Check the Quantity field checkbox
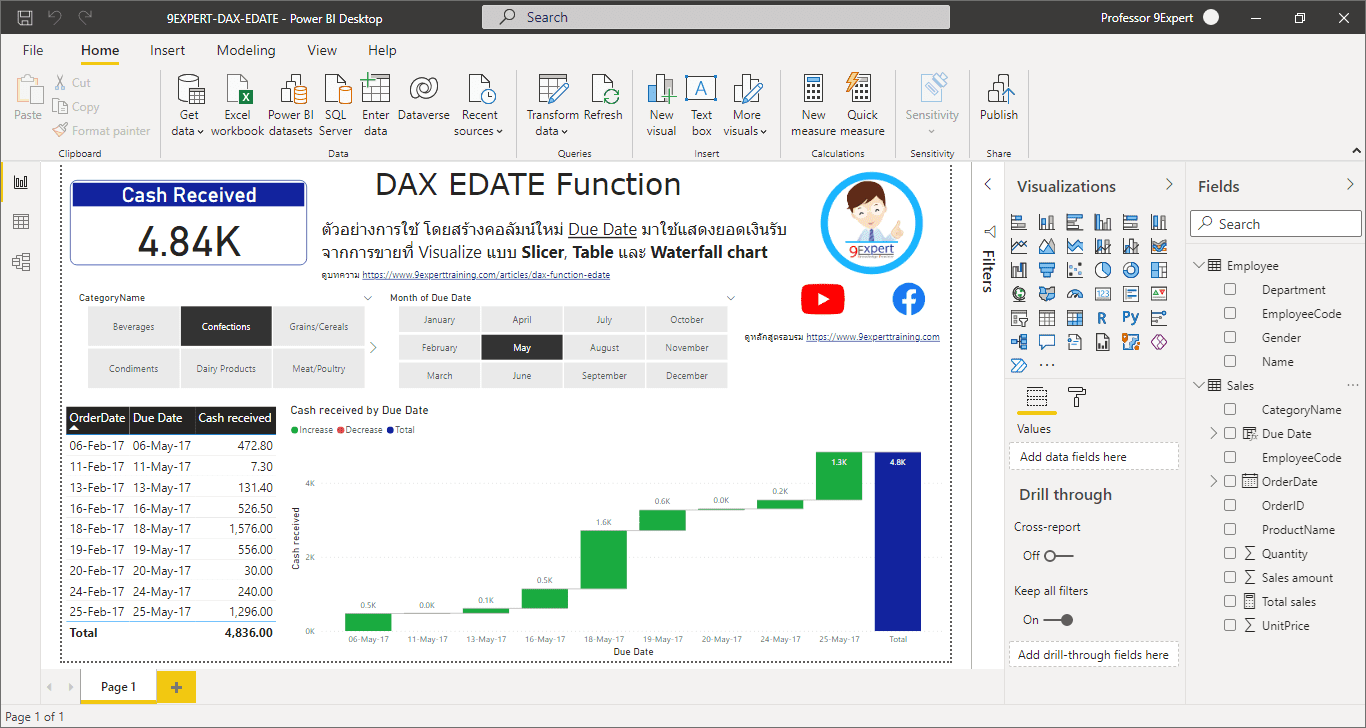The height and width of the screenshot is (728, 1366). click(x=1228, y=553)
